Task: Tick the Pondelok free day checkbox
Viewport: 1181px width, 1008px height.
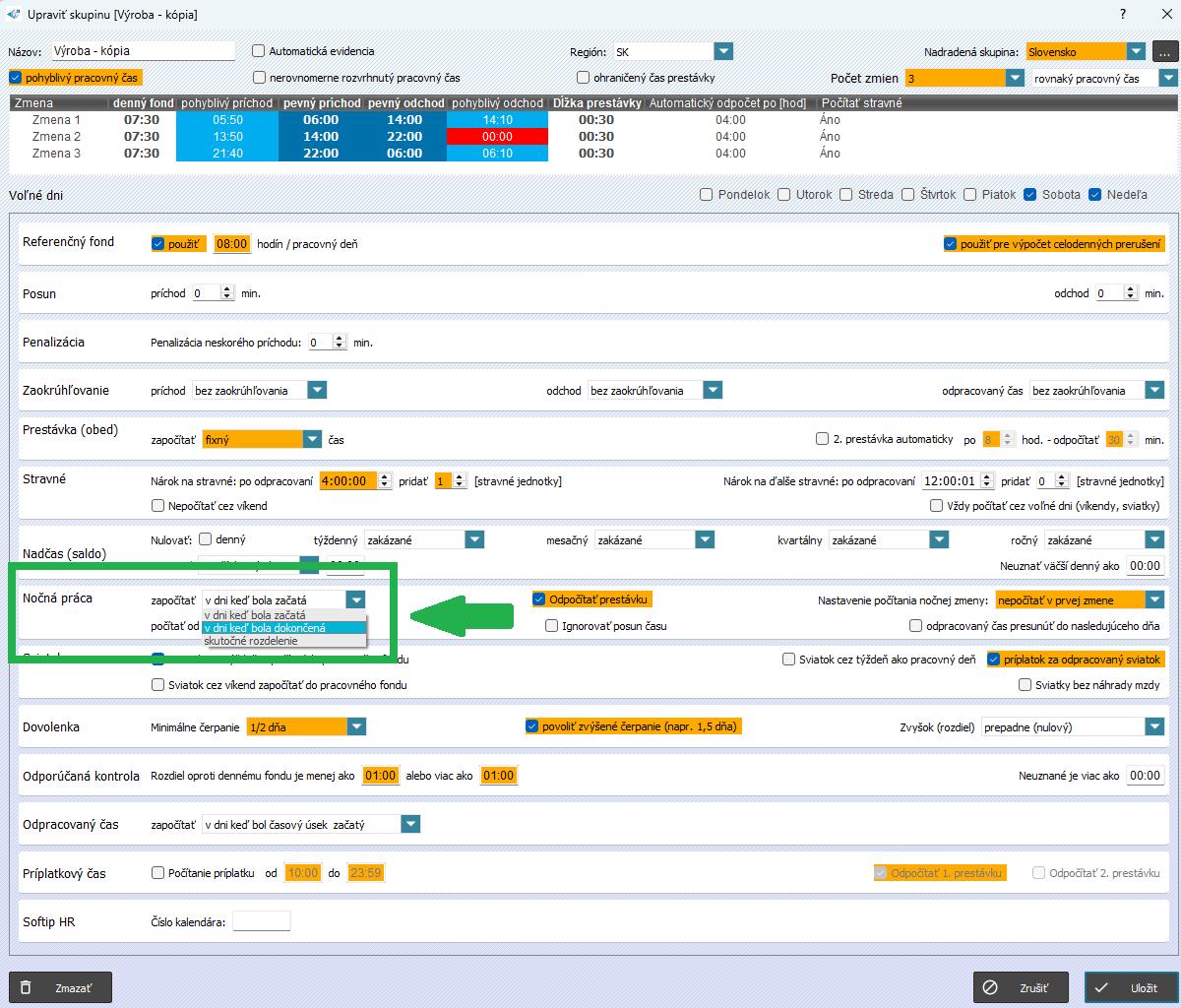Action: (706, 195)
